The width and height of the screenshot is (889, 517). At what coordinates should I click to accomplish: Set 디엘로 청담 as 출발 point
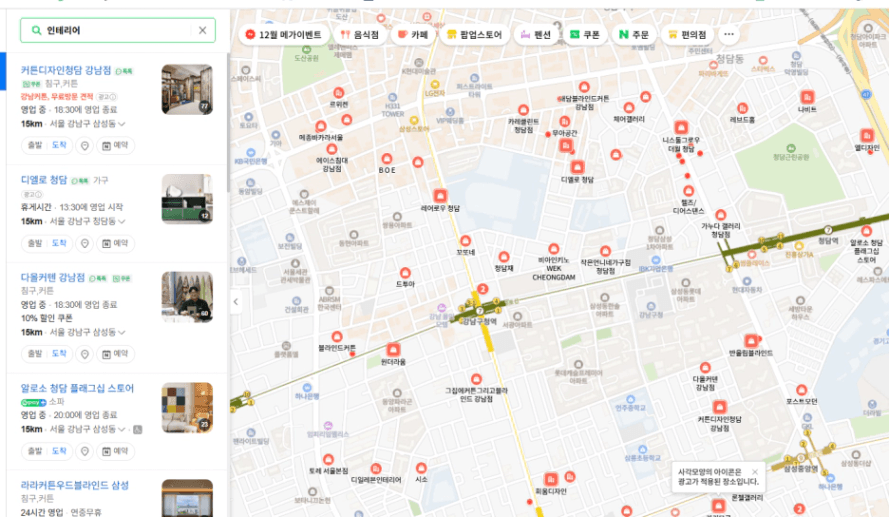[x=35, y=243]
